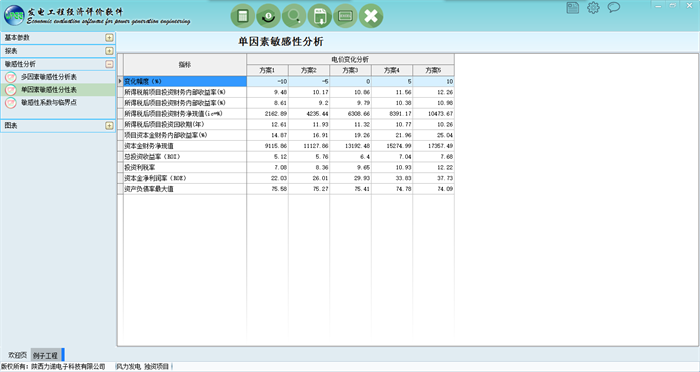This screenshot has width=700, height=372.
Task: Click the cell value 21.96
Action: (392, 135)
